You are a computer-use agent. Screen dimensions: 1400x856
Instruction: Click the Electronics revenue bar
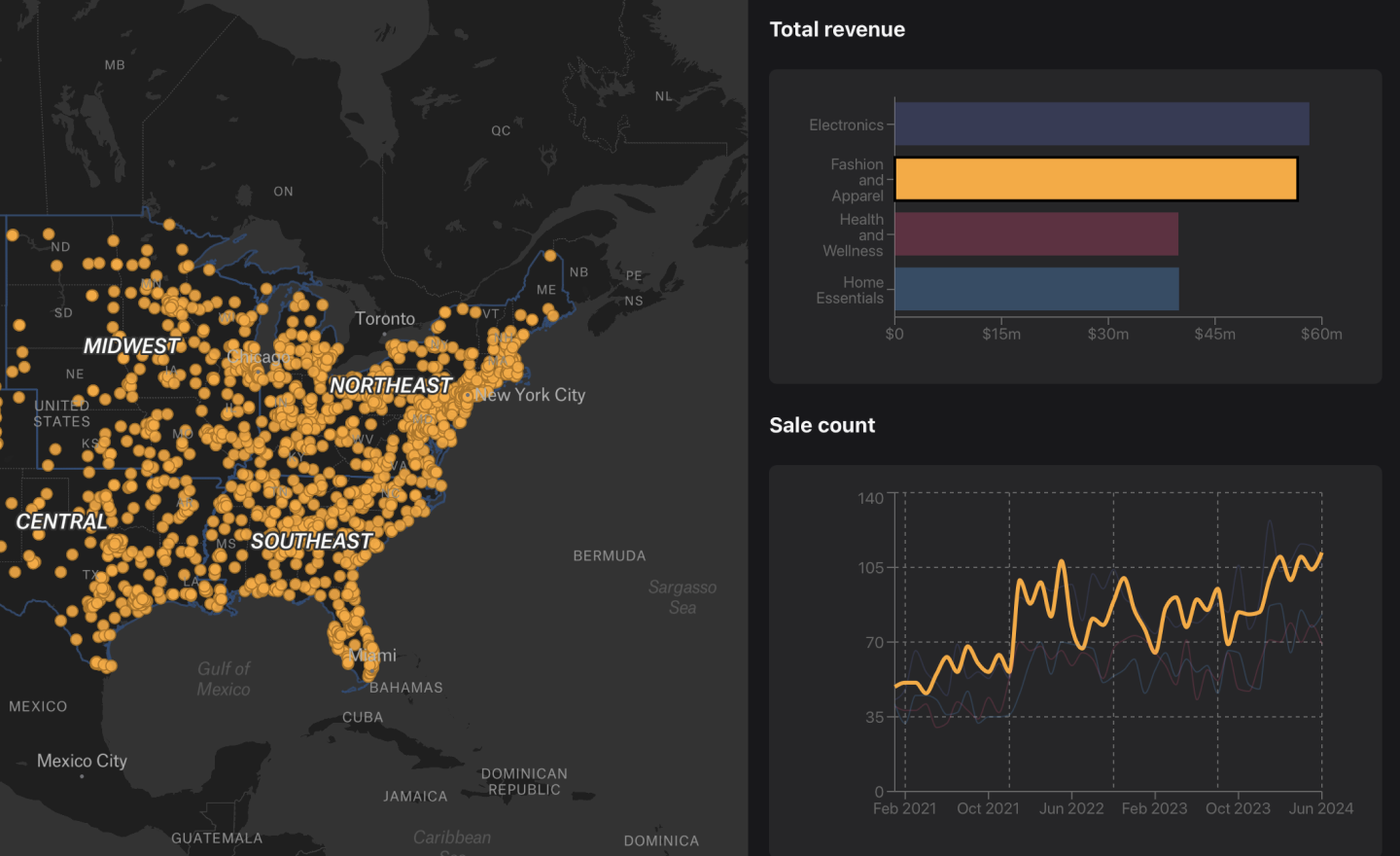1102,125
